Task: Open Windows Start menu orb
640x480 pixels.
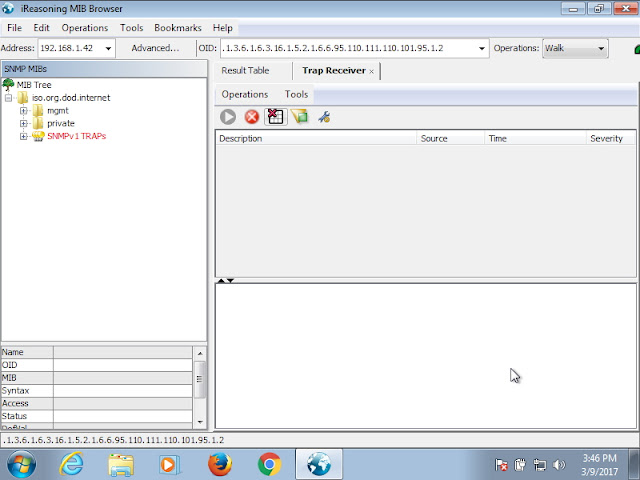Action: 21,464
